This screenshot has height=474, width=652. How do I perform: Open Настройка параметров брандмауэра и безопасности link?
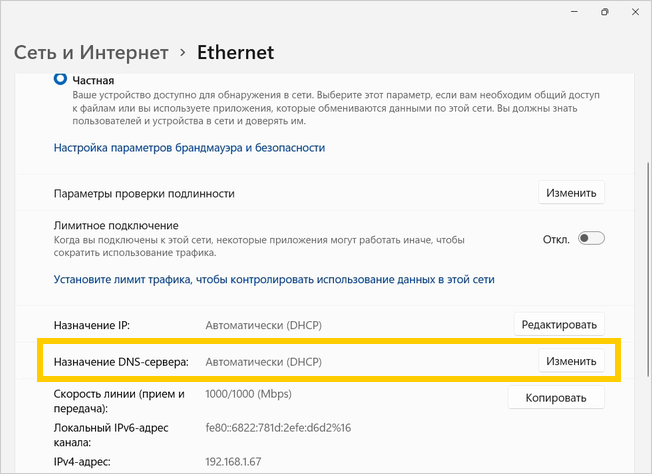point(189,147)
